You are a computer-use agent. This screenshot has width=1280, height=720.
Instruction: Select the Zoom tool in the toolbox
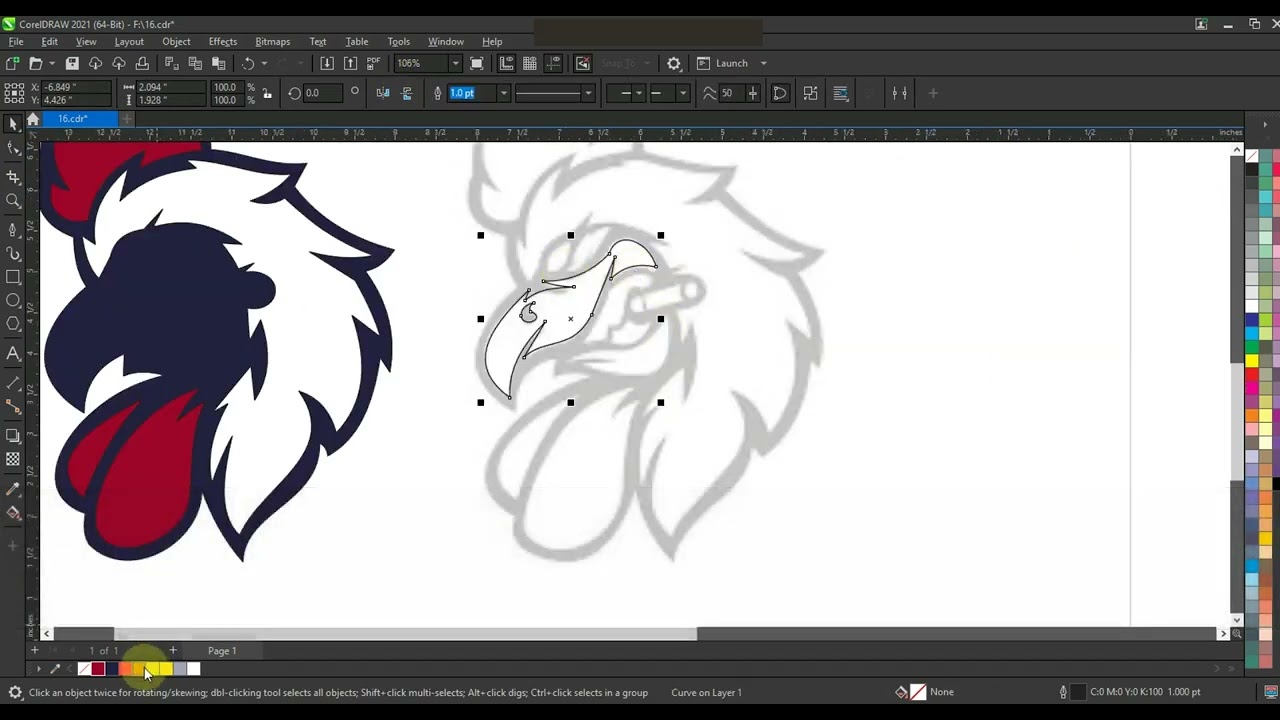[x=13, y=201]
